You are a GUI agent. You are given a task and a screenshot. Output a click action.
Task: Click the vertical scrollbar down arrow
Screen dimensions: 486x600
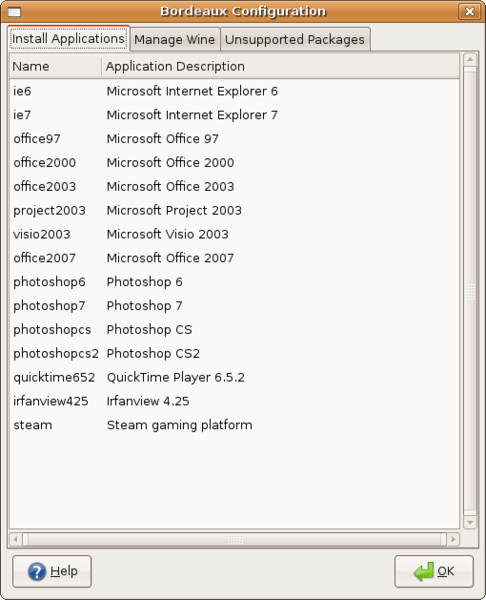(x=470, y=522)
